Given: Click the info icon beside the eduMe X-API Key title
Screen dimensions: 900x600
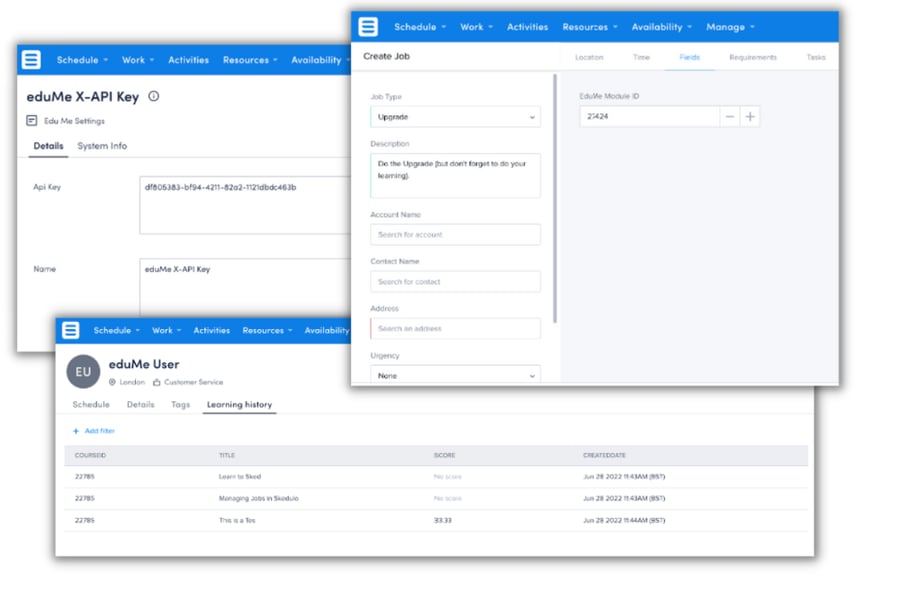Looking at the screenshot, I should 154,96.
